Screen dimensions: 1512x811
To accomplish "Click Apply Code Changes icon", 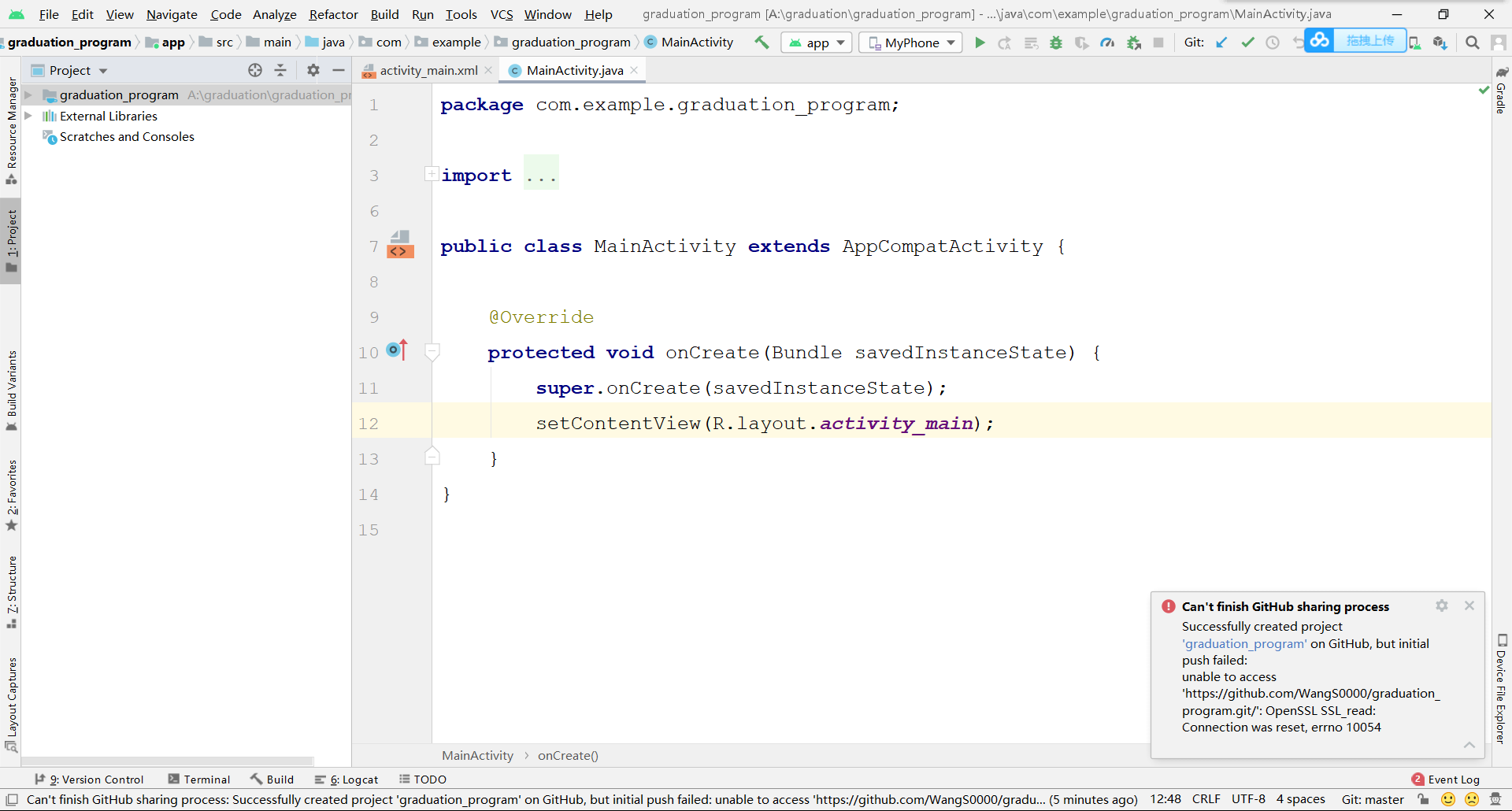I will pyautogui.click(x=1031, y=43).
